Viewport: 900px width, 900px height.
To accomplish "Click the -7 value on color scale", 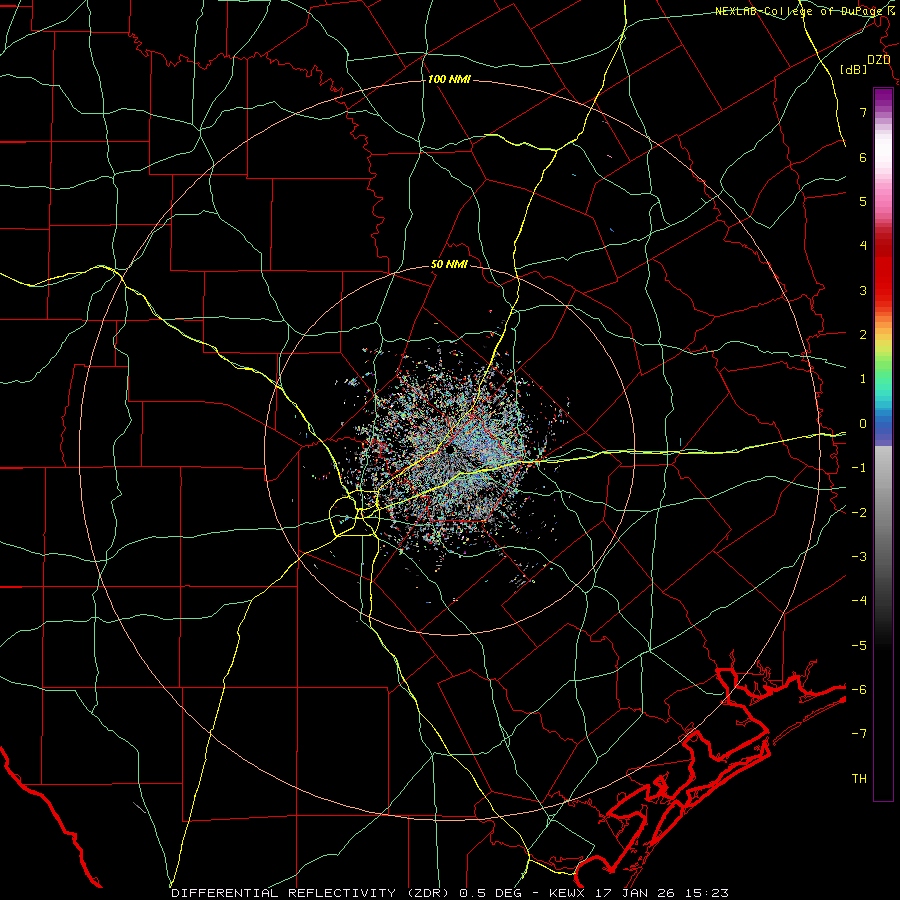I will pos(859,734).
